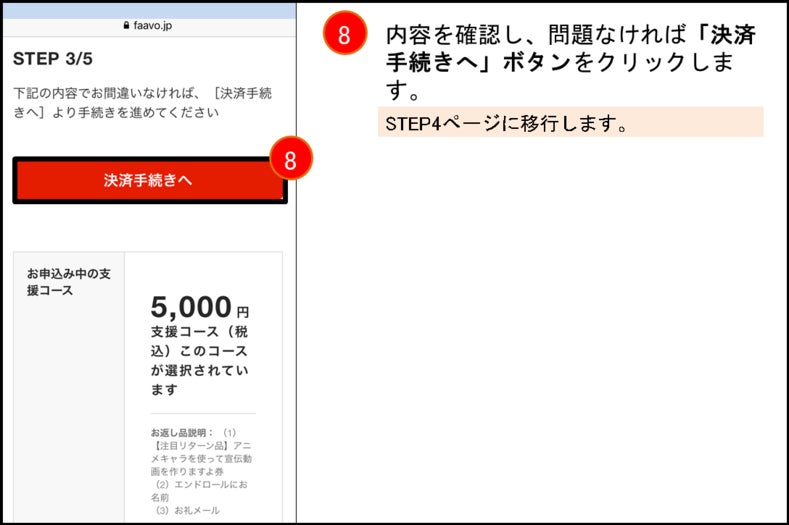Click the STEP 3/5 heading
This screenshot has height=525, width=789.
pyautogui.click(x=53, y=58)
